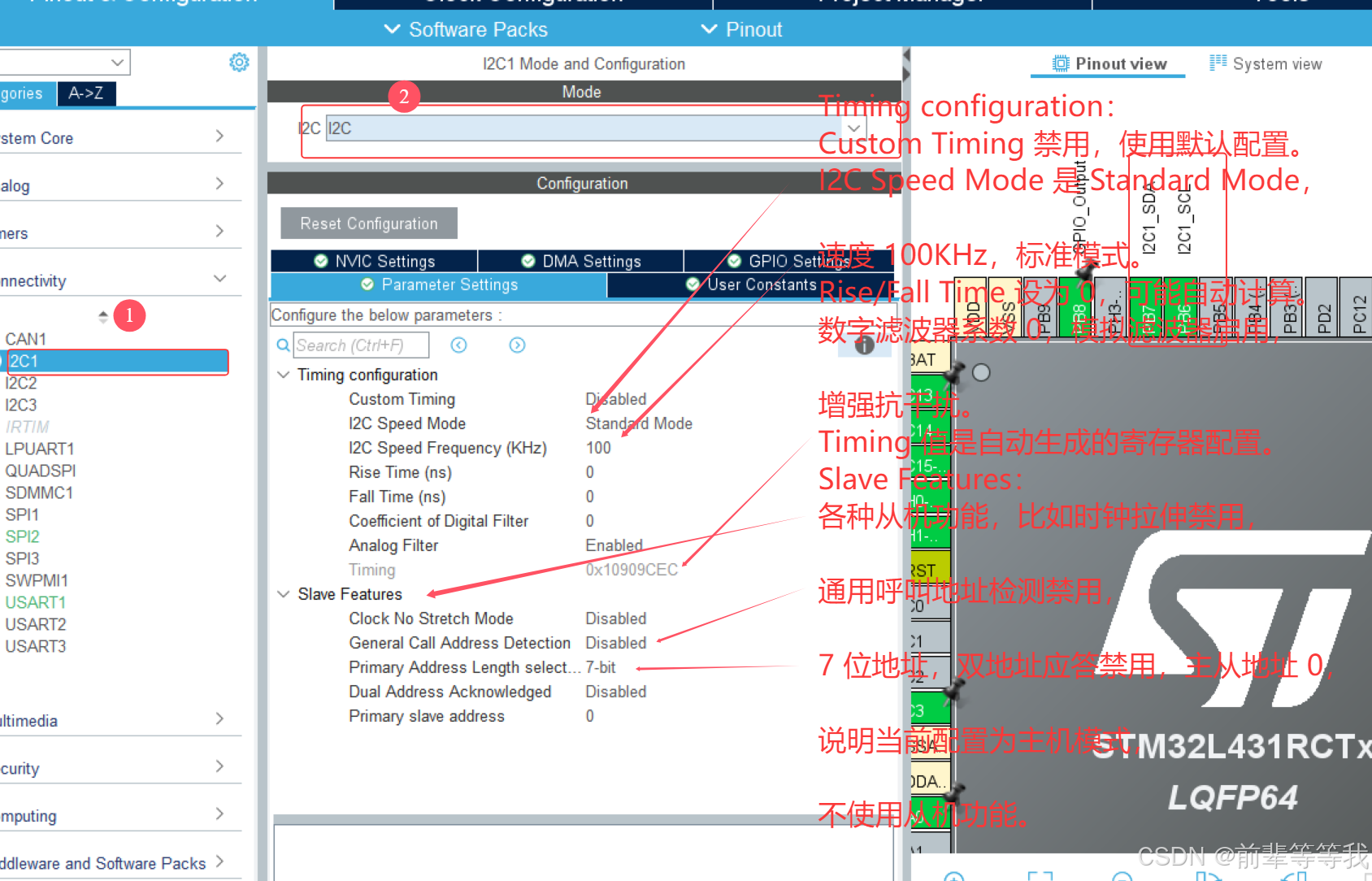The height and width of the screenshot is (881, 1372).
Task: Click the parameter search magnifier icon
Action: pyautogui.click(x=283, y=345)
